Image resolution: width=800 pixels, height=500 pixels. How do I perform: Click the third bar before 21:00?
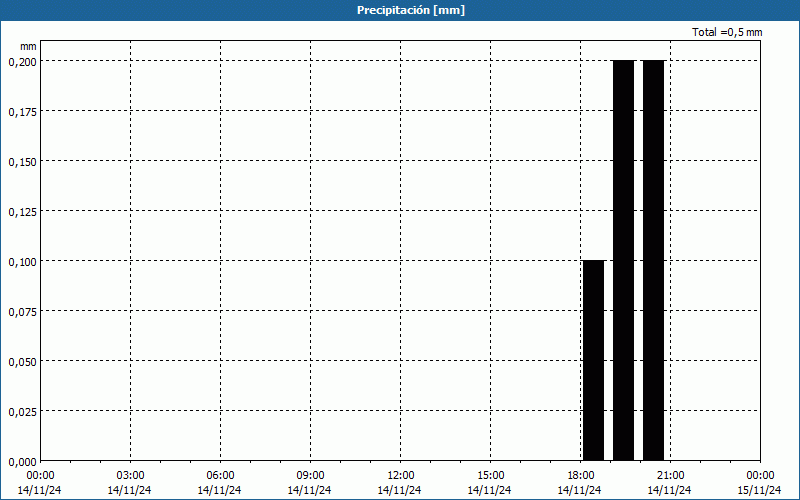click(x=654, y=260)
